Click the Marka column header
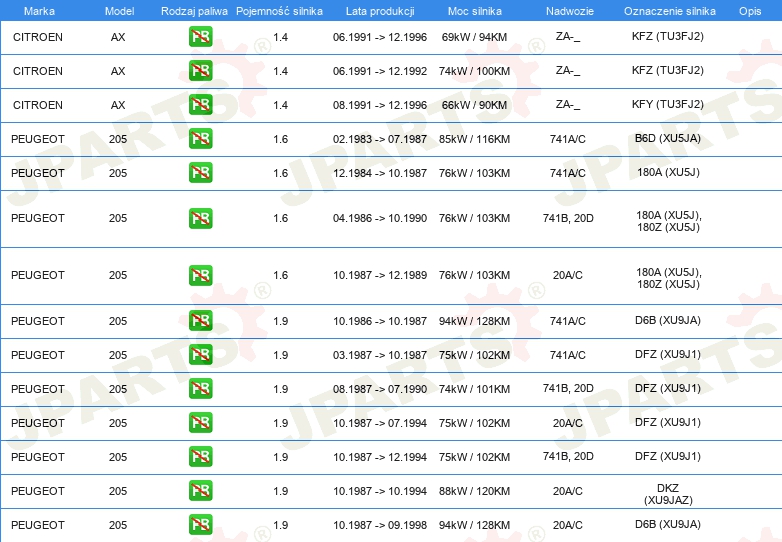The height and width of the screenshot is (542, 782). pyautogui.click(x=39, y=11)
